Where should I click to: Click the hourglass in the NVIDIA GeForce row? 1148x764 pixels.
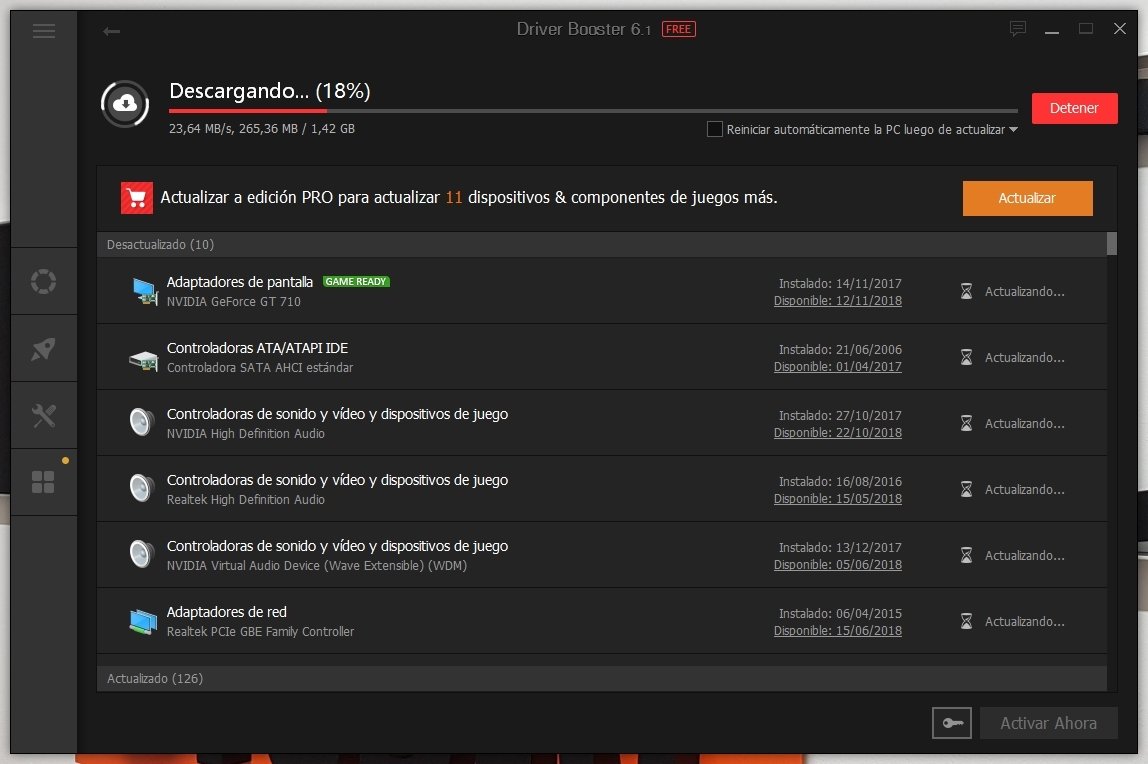coord(966,291)
